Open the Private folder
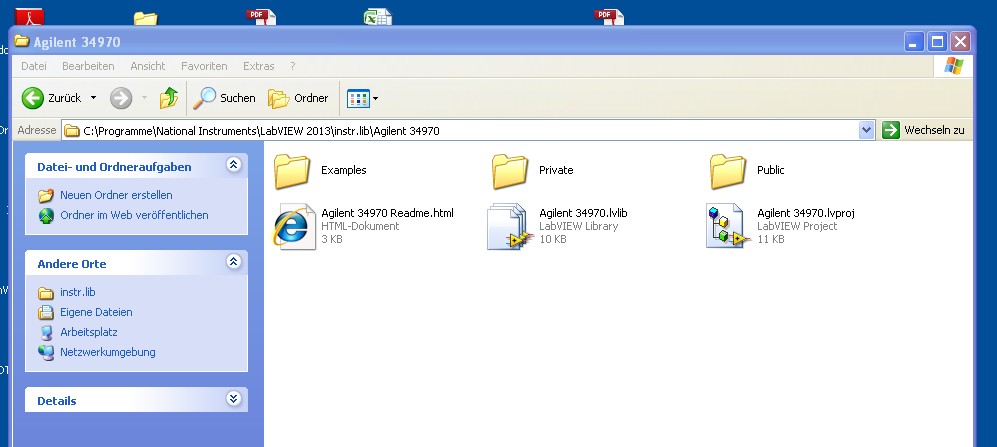Image resolution: width=997 pixels, height=447 pixels. 510,171
